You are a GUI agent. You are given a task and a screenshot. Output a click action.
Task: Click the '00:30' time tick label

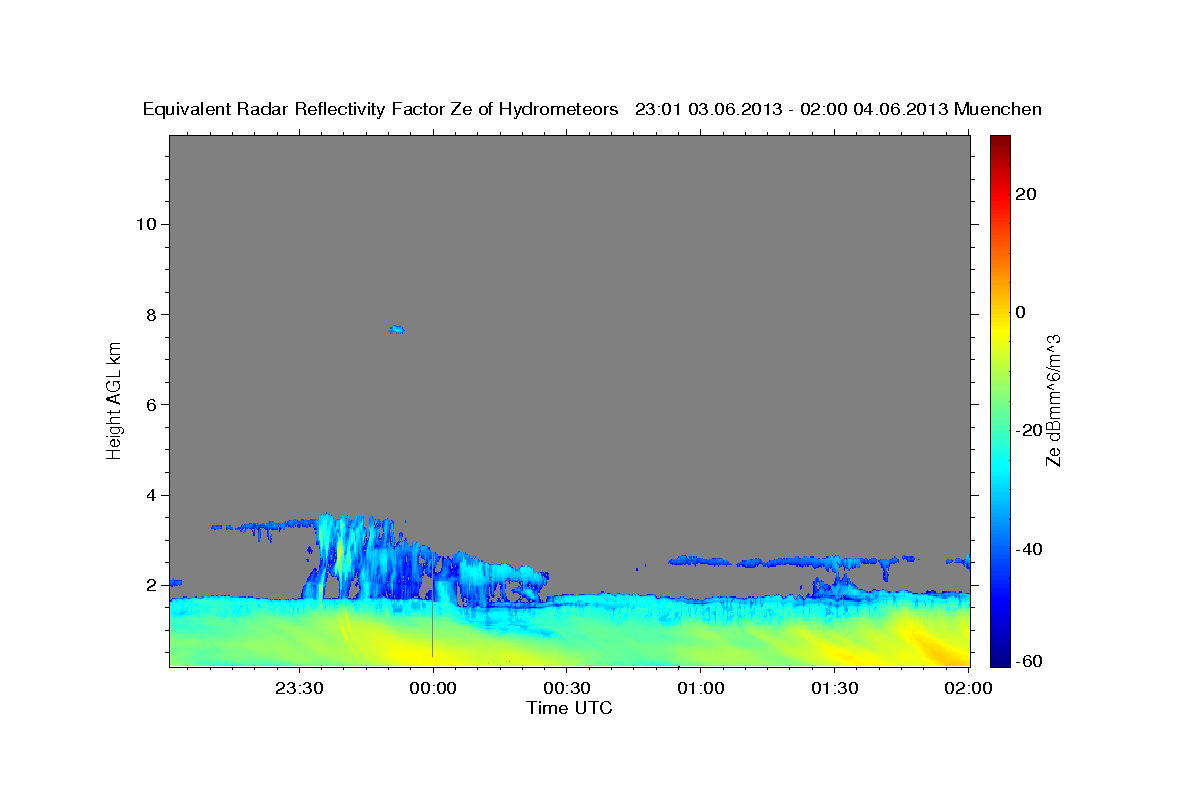pos(567,688)
